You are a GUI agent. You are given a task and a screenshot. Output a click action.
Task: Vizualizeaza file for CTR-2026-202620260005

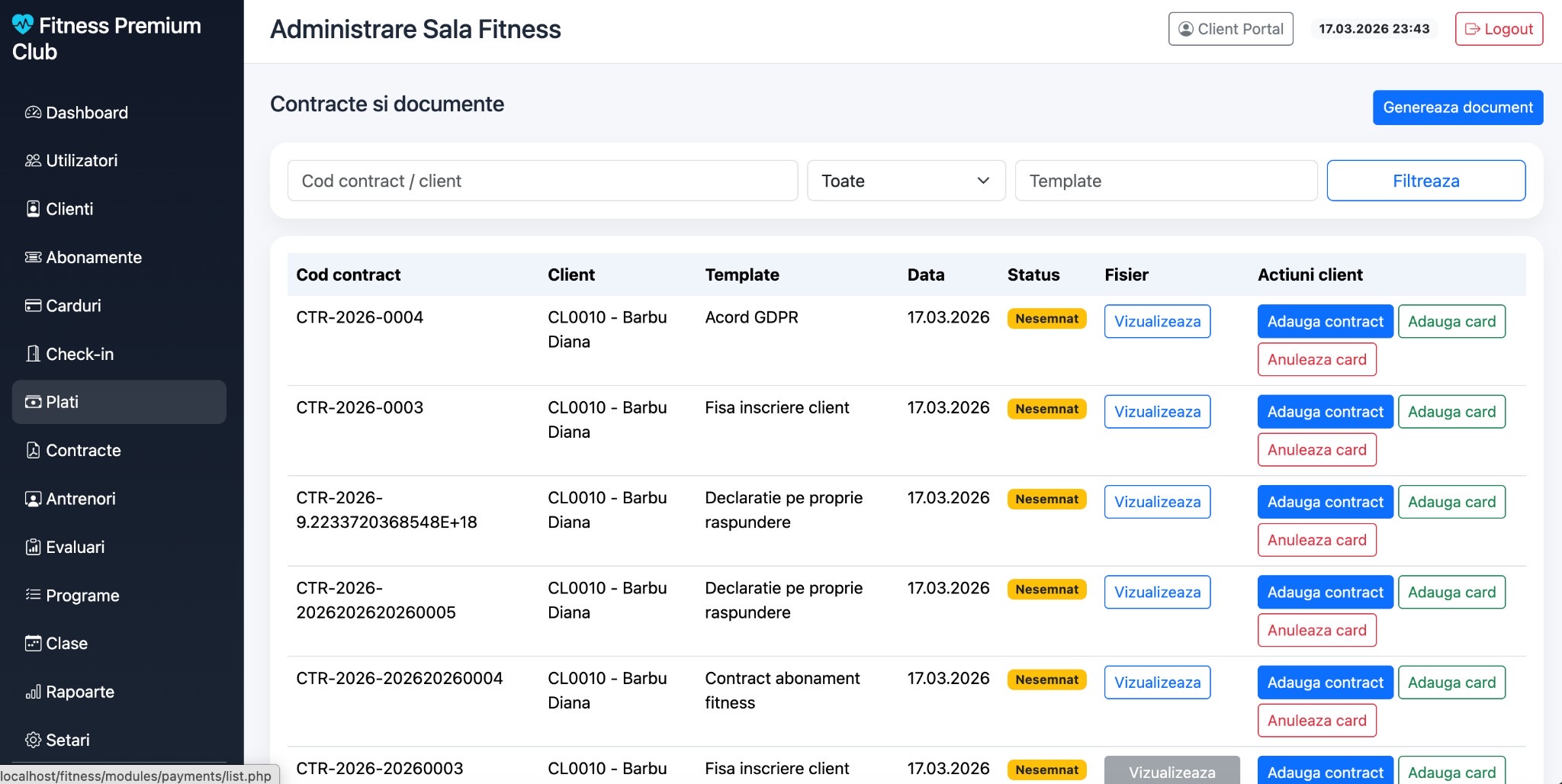tap(1157, 592)
